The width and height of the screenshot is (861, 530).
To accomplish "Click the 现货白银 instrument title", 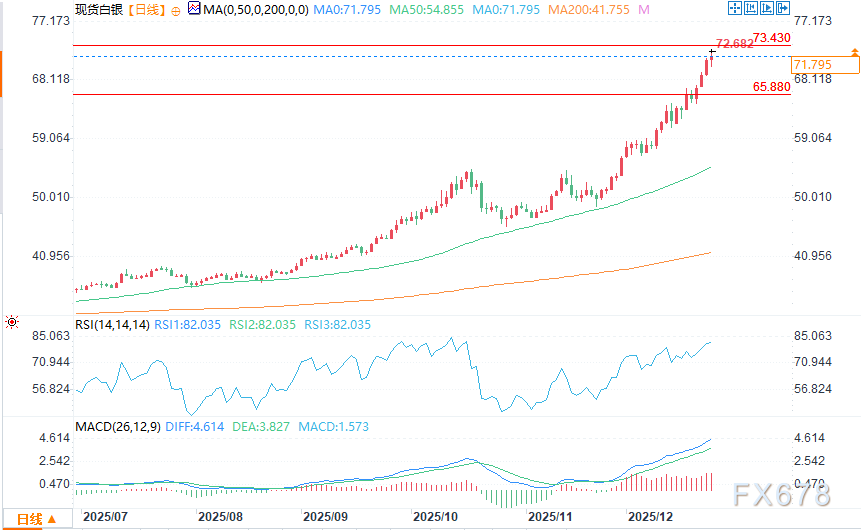I will point(99,10).
